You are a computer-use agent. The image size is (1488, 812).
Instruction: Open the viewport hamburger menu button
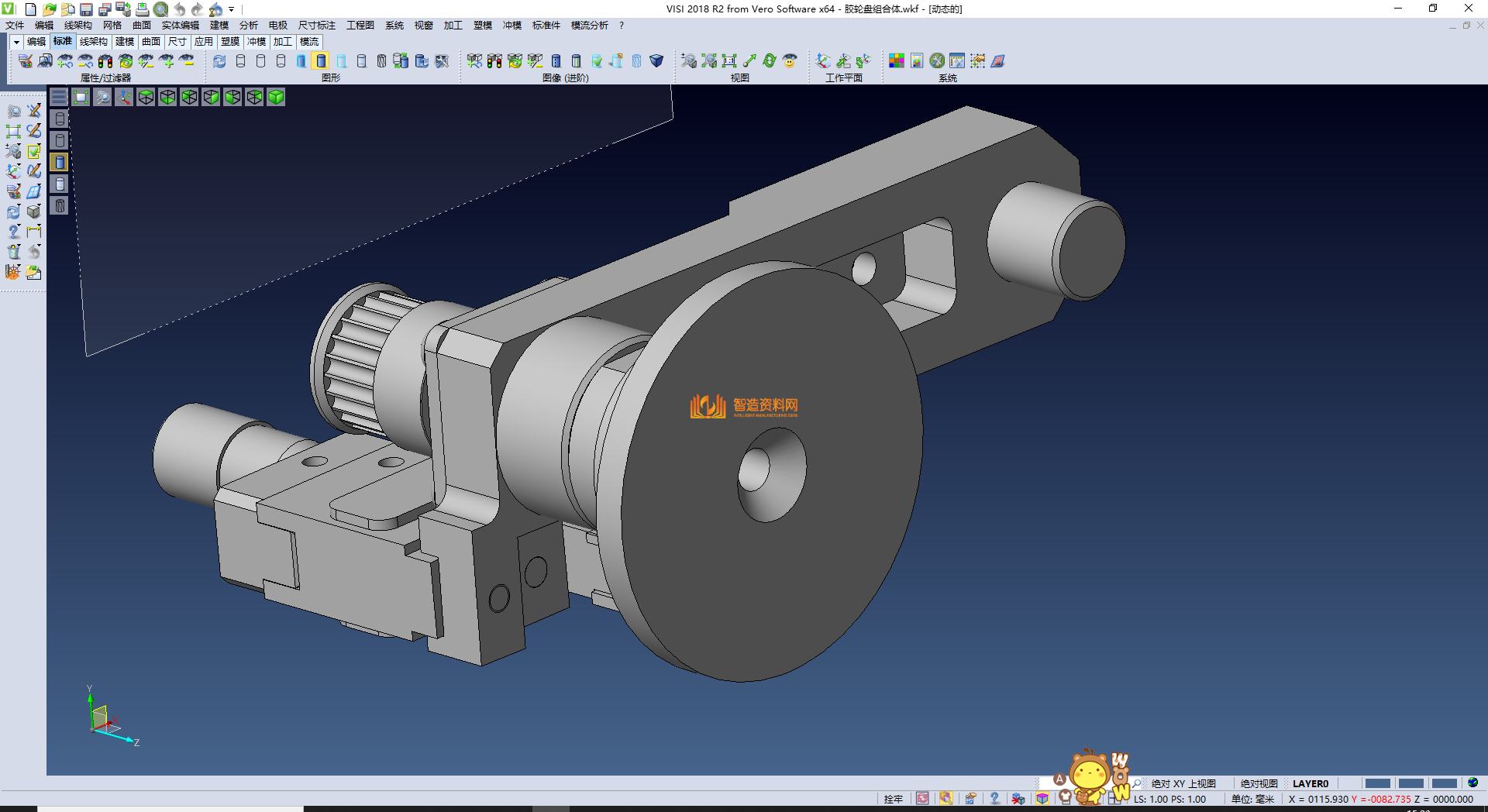(59, 97)
